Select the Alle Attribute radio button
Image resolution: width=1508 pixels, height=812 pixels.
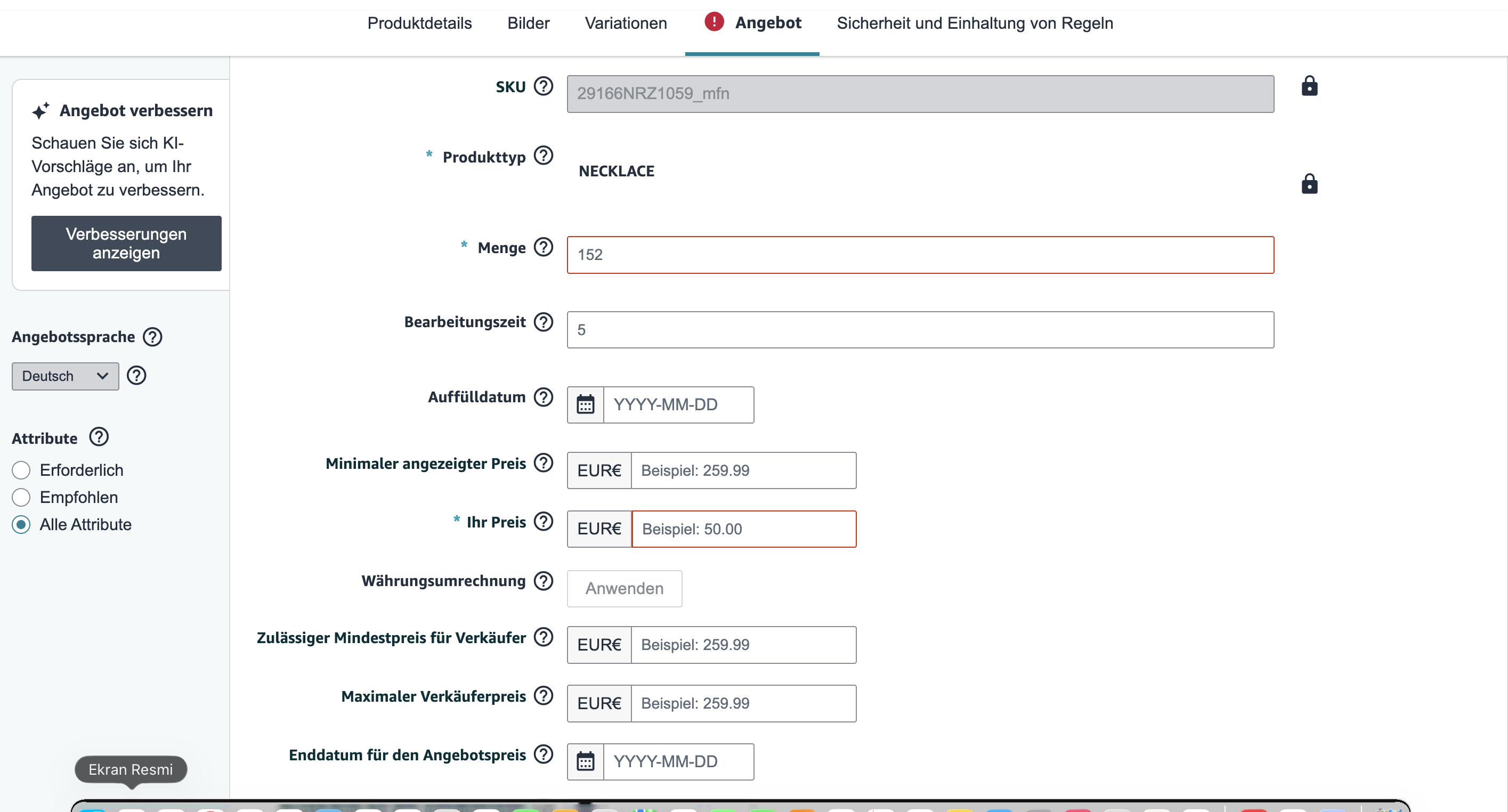pyautogui.click(x=21, y=524)
